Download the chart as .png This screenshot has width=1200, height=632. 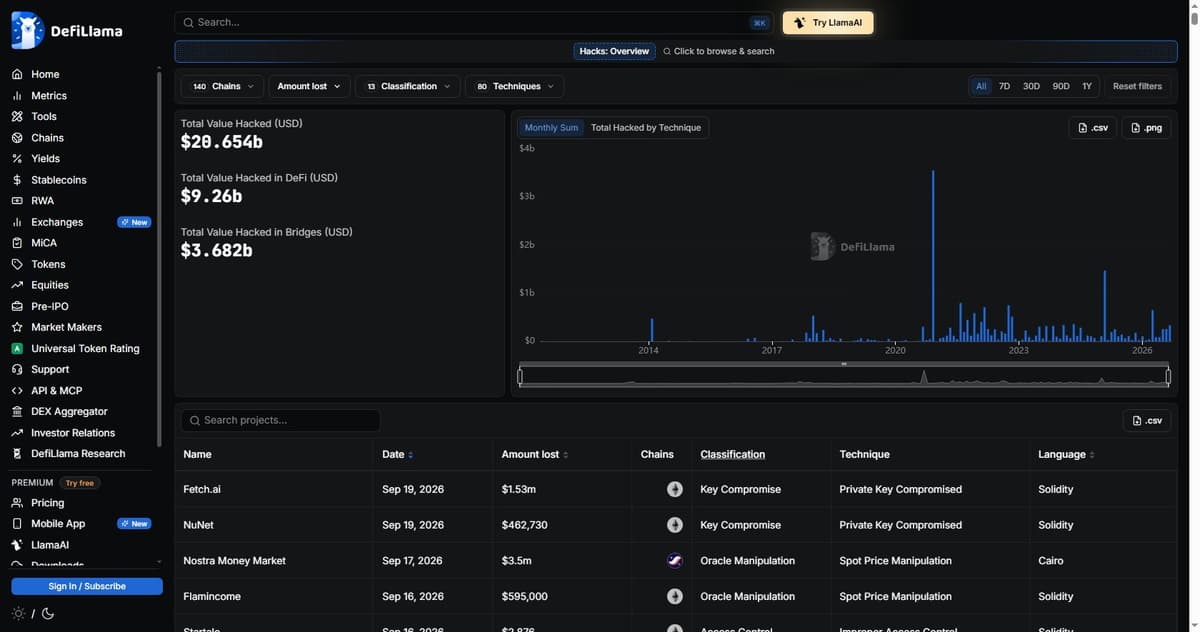point(1146,128)
